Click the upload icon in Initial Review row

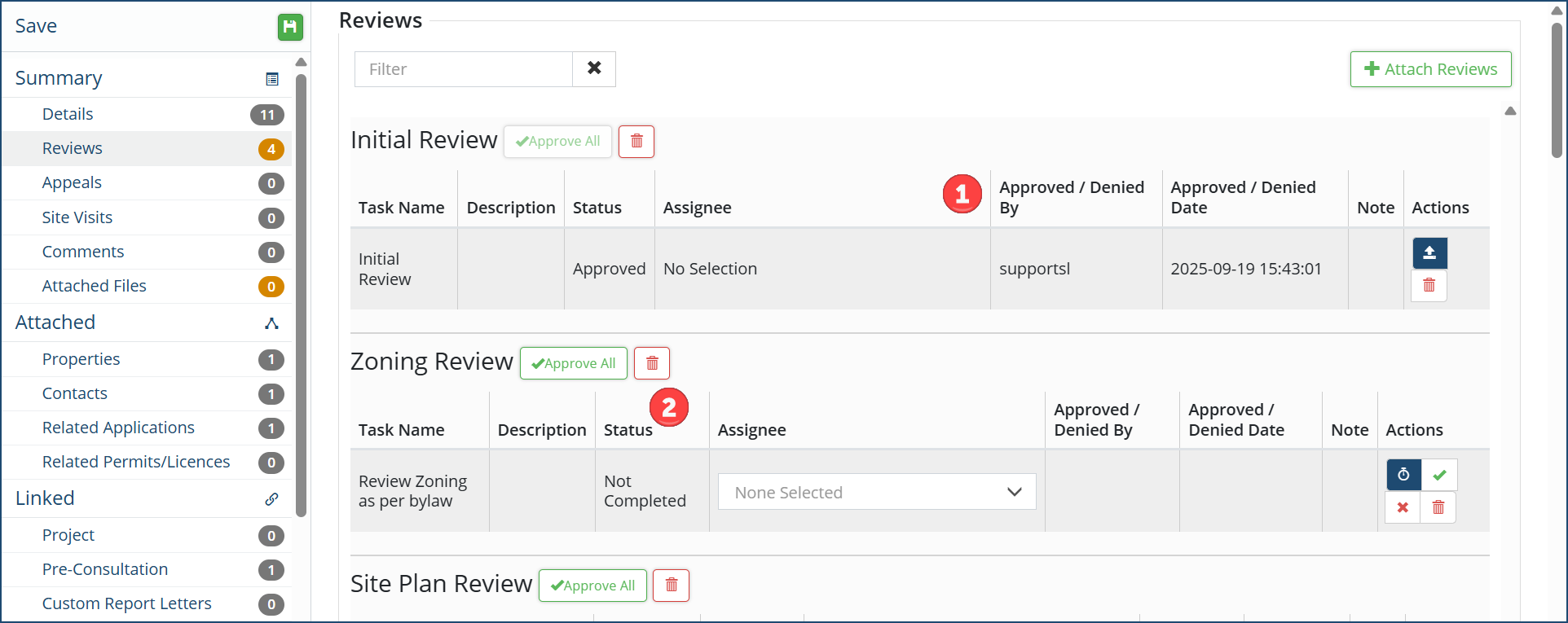click(x=1429, y=253)
